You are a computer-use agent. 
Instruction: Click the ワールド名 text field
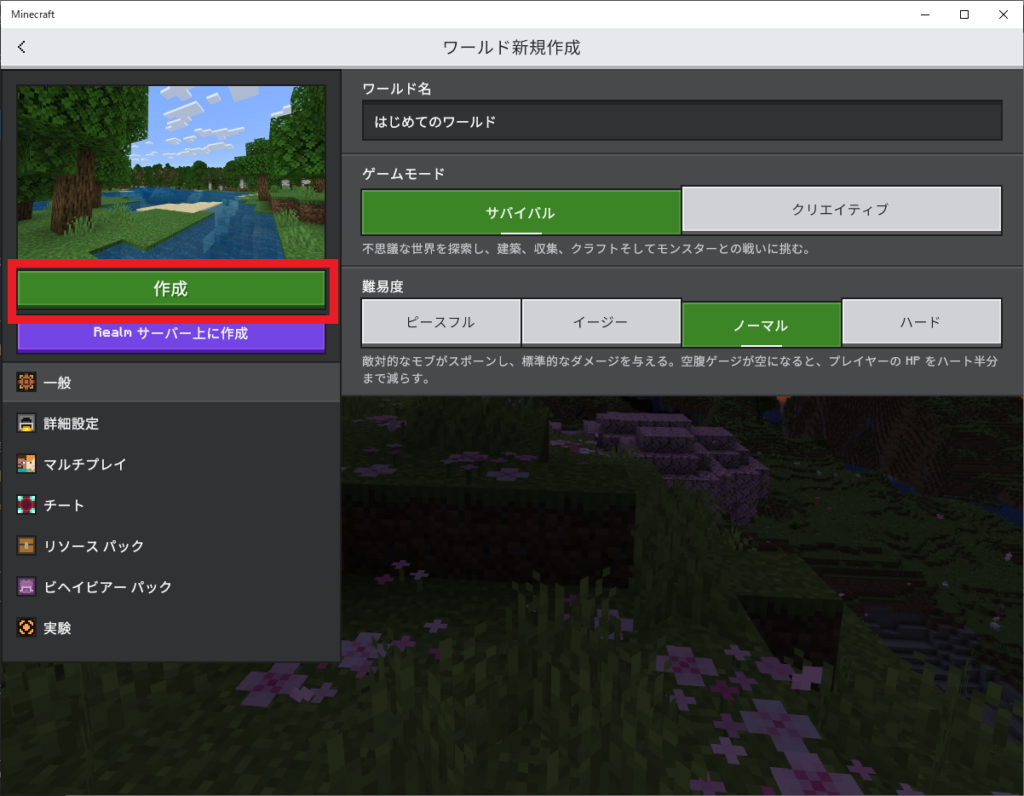682,121
